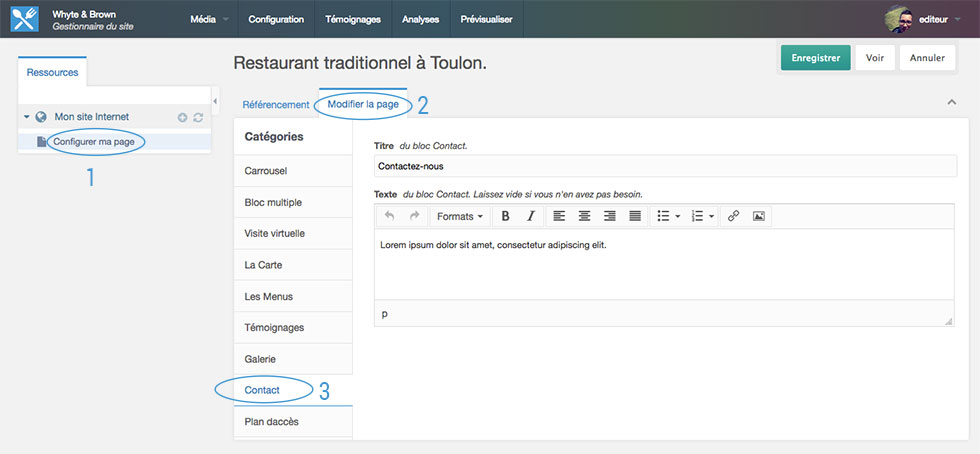This screenshot has width=980, height=454.
Task: Open the Formats dropdown
Action: point(460,216)
